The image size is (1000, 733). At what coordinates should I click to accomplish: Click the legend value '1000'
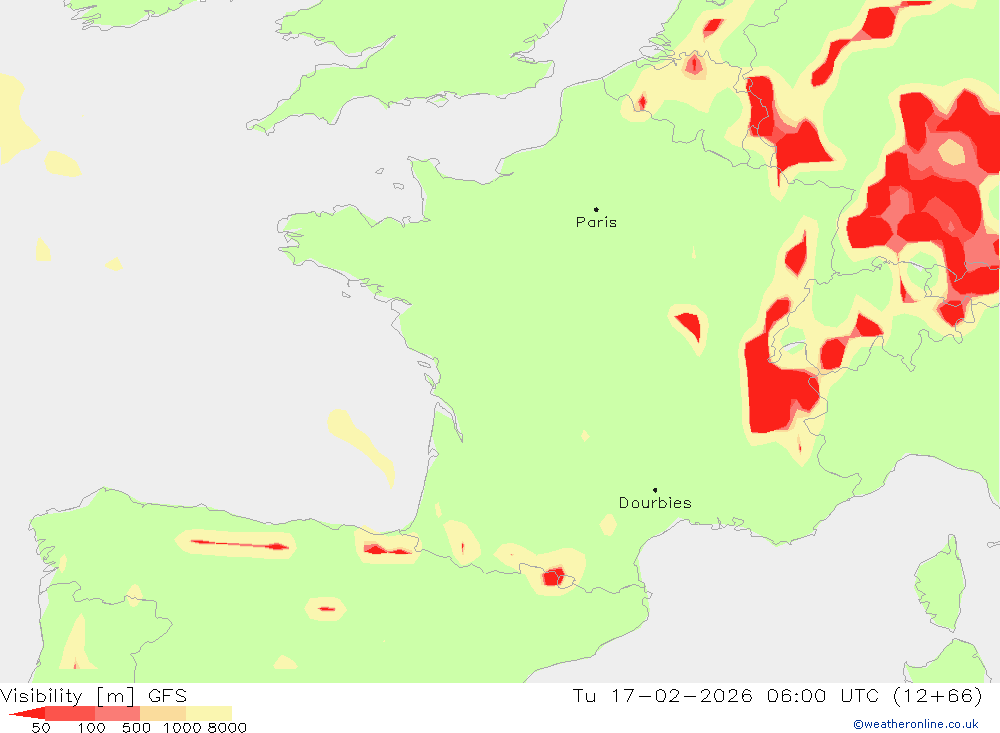click(x=182, y=728)
